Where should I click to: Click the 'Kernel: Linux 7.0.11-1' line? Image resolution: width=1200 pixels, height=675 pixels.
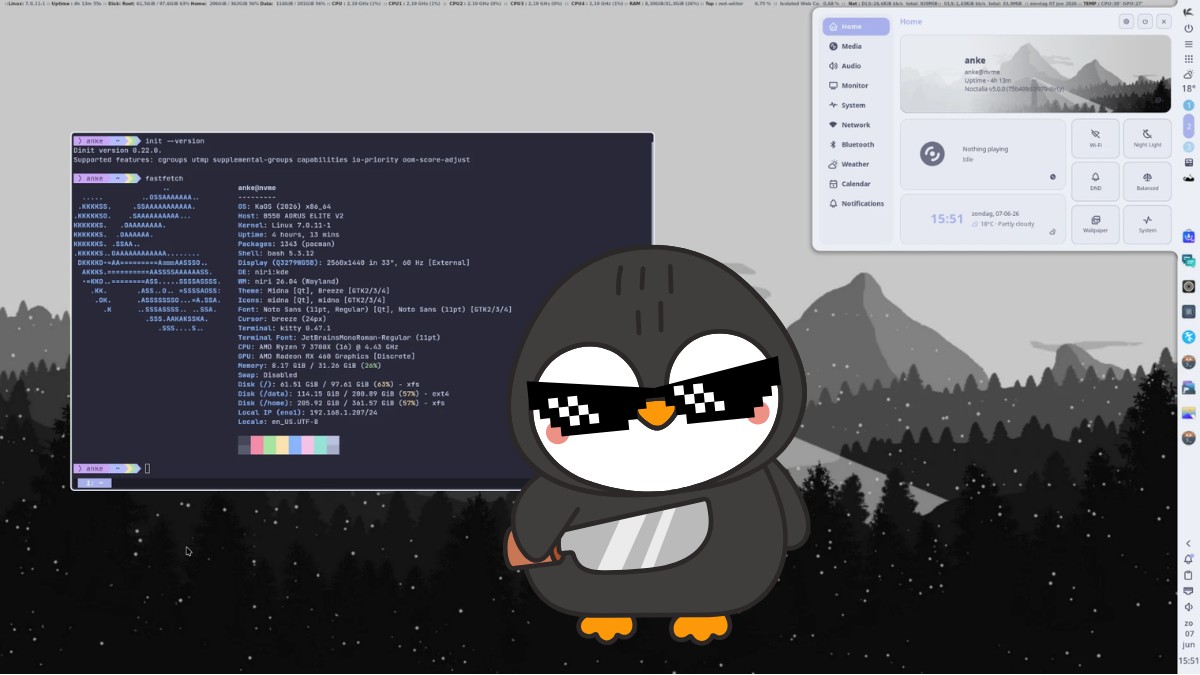(x=283, y=225)
